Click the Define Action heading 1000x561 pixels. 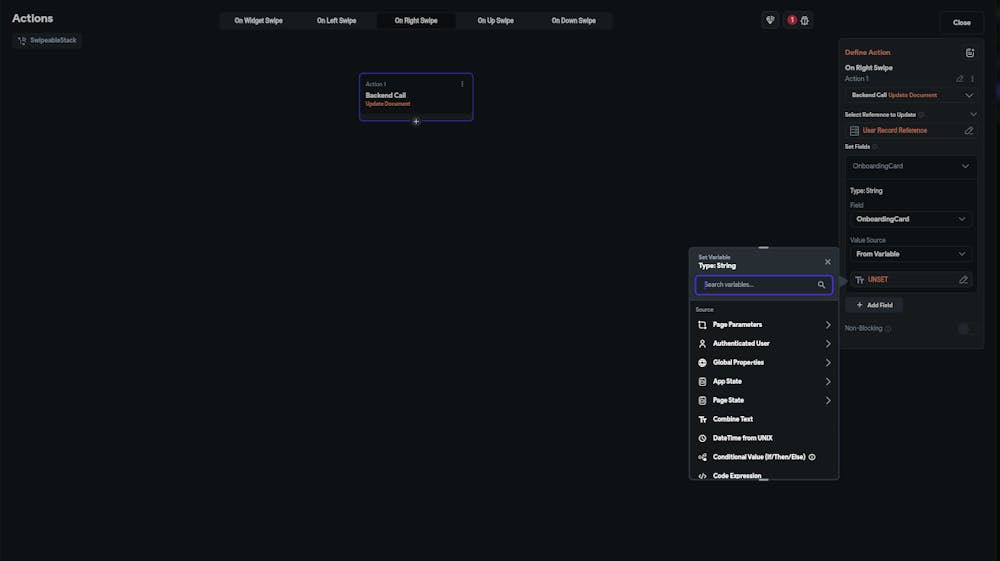(867, 53)
